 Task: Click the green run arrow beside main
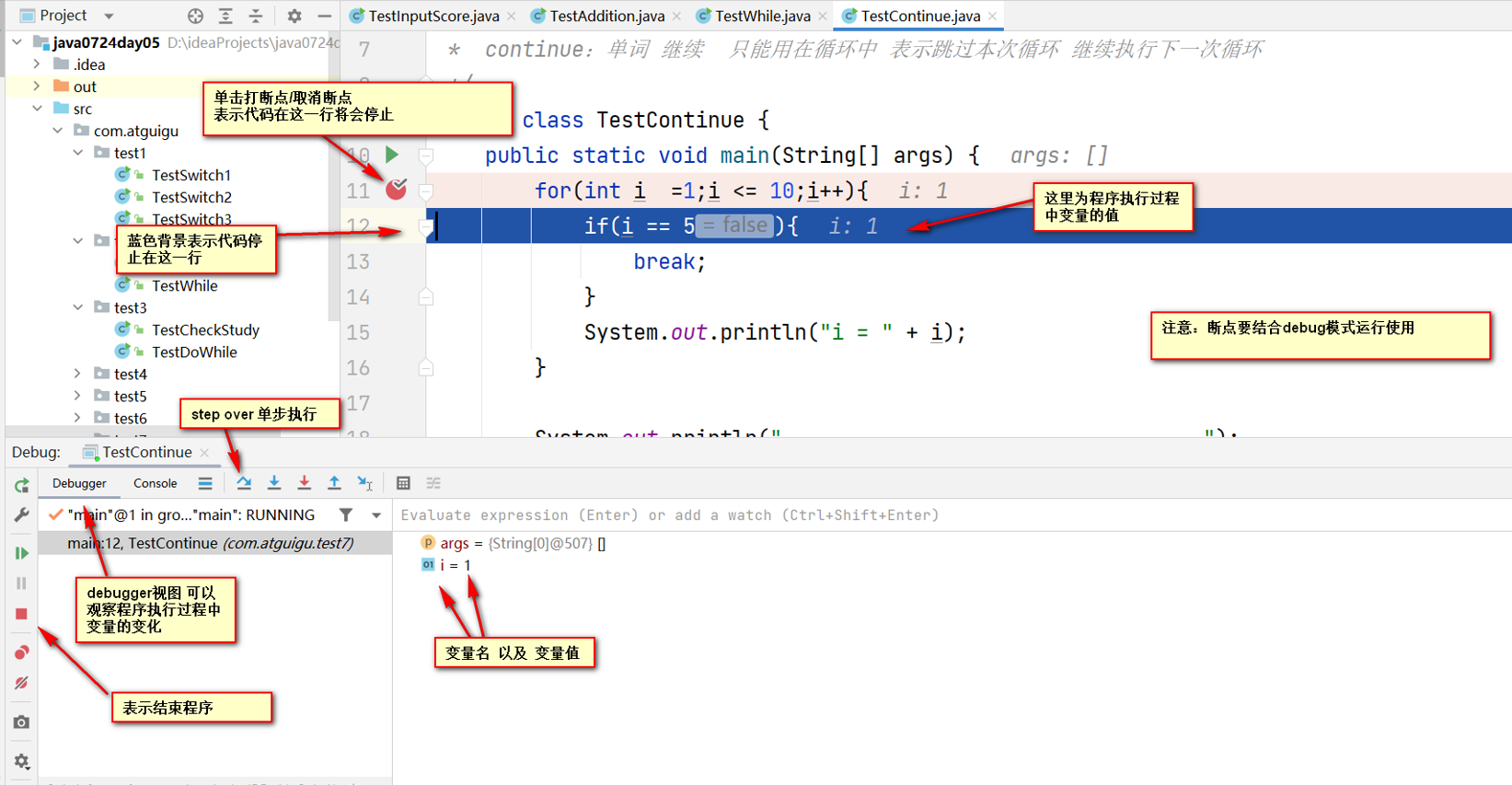point(392,154)
